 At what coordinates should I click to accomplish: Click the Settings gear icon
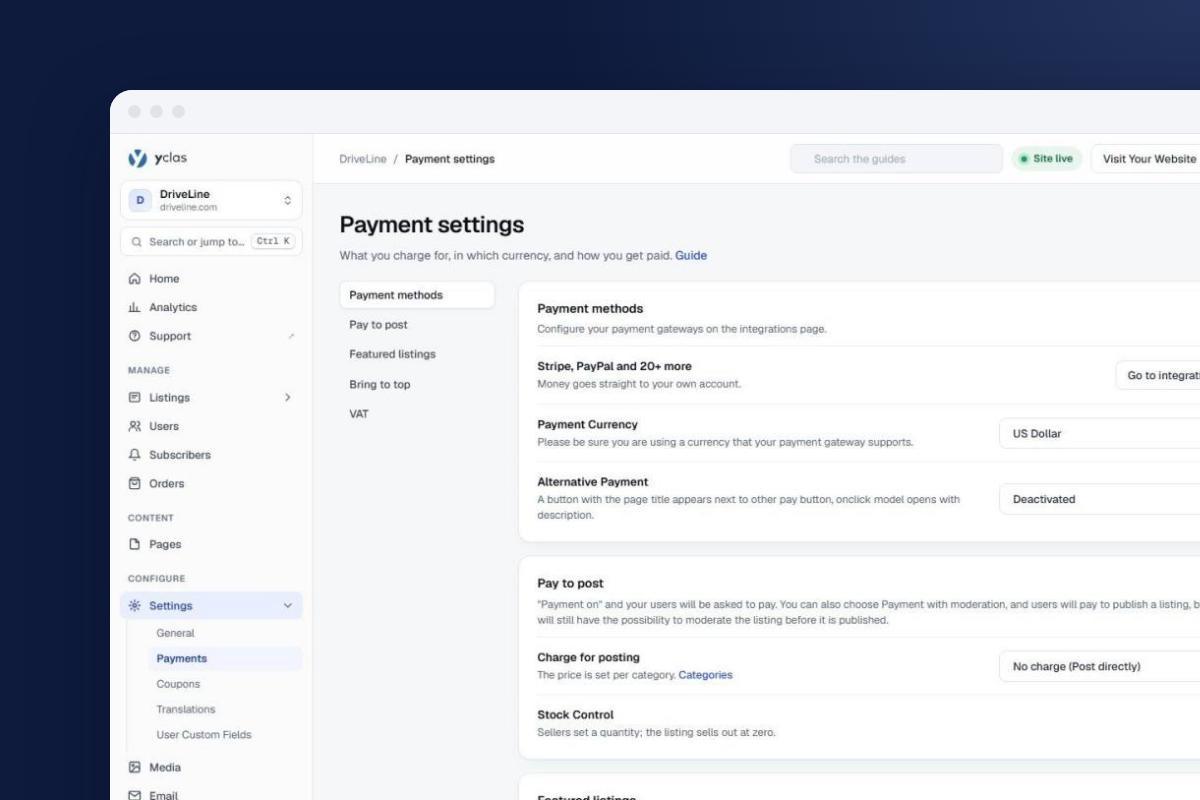(x=135, y=606)
